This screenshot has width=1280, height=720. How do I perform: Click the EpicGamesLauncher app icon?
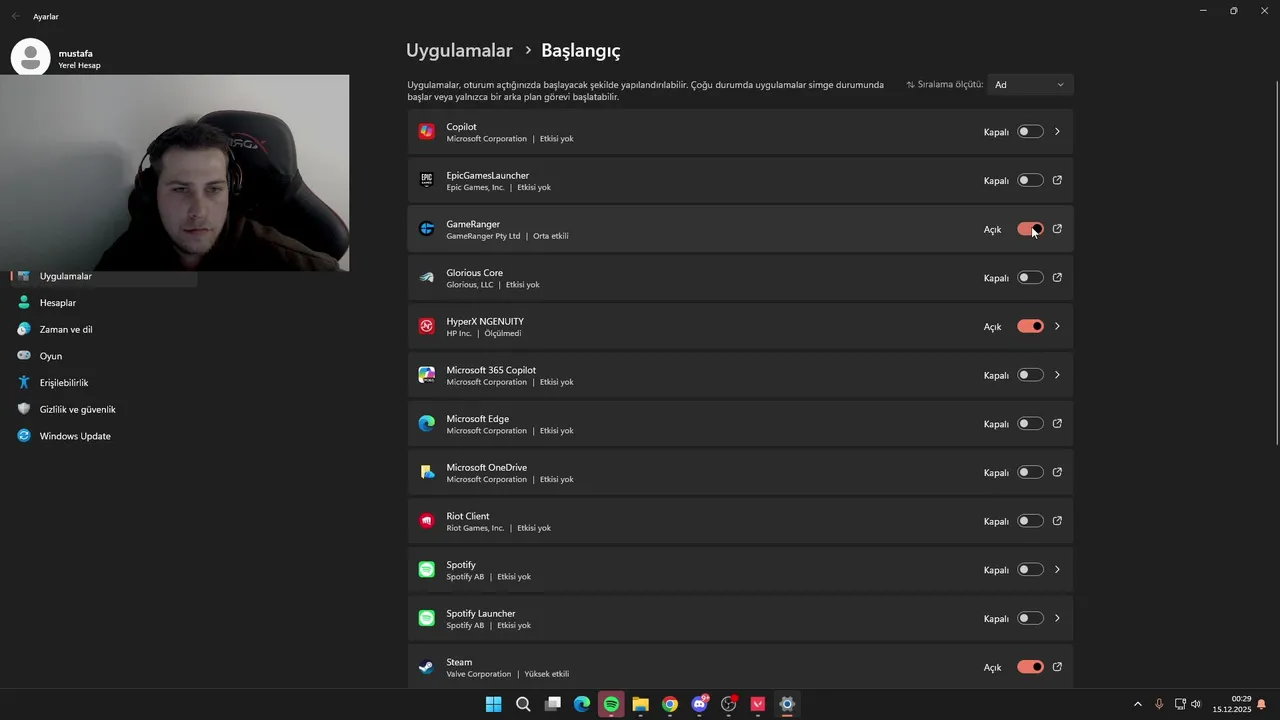(x=427, y=180)
